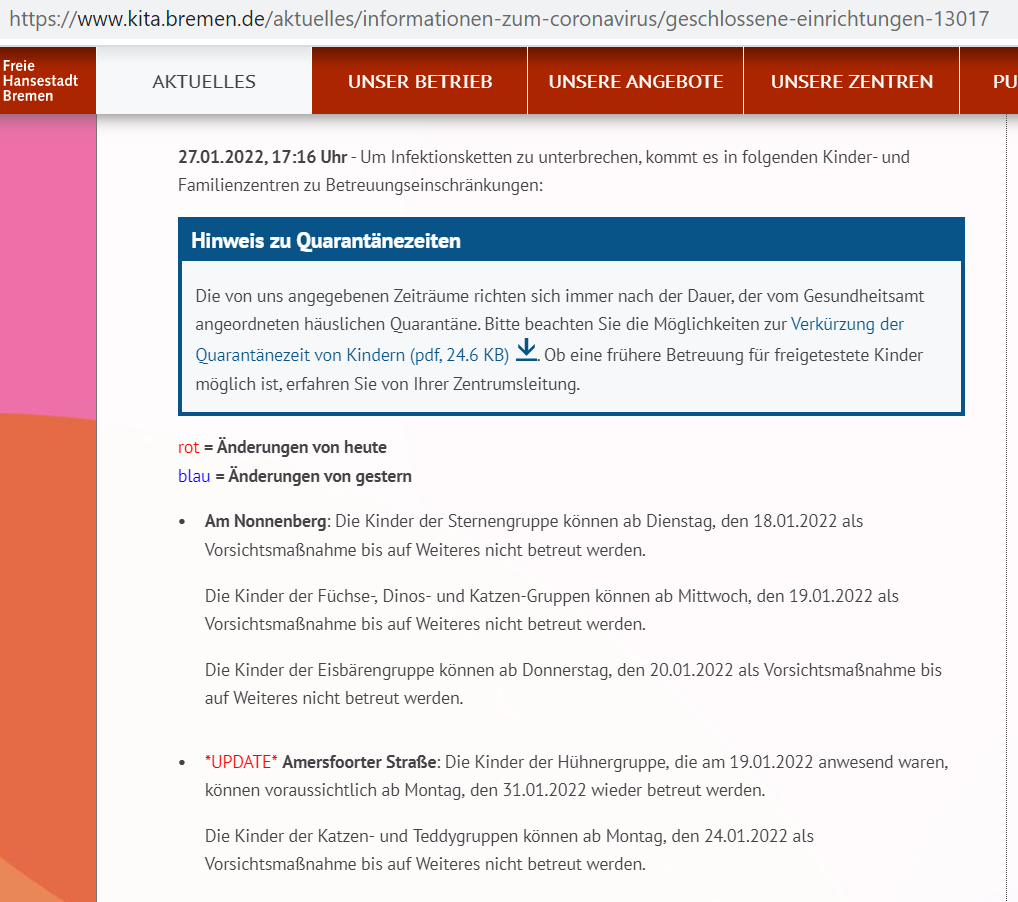Open the AKTUELLES navigation tab
1018x902 pixels.
(204, 81)
